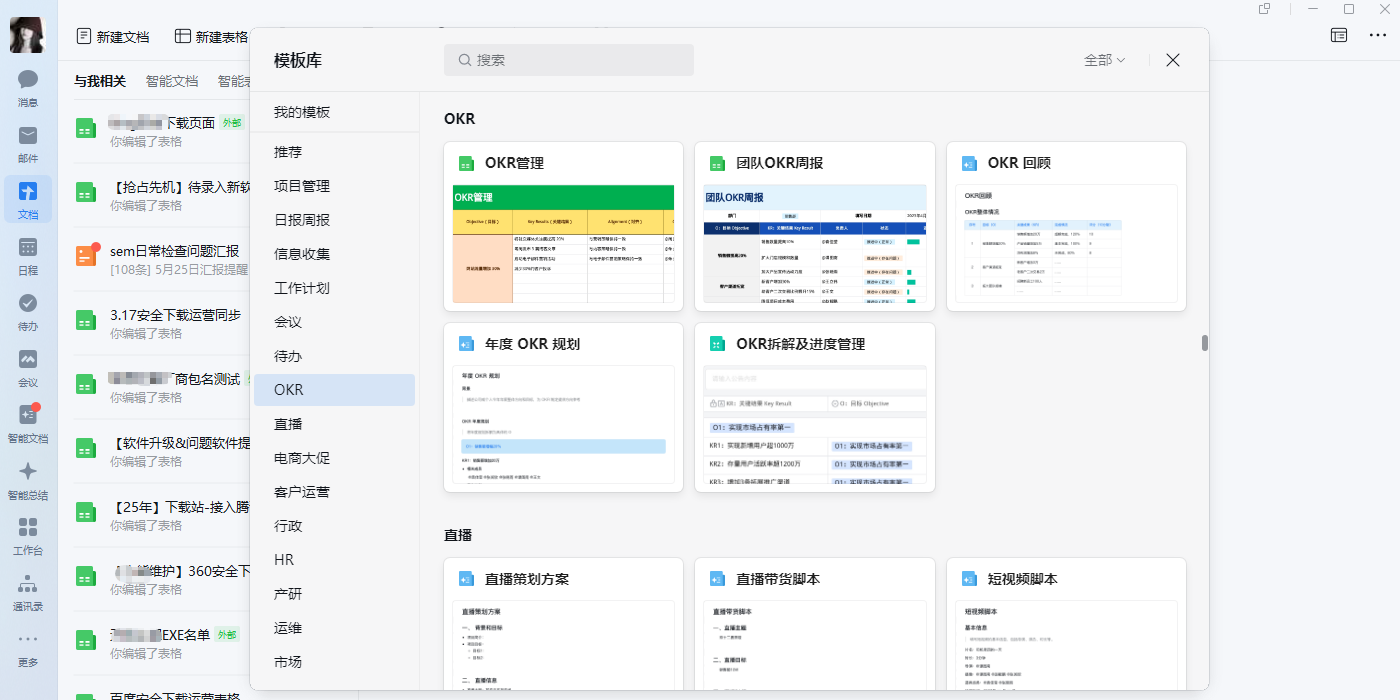Image resolution: width=1400 pixels, height=700 pixels.
Task: Click the OKR管理 spreadsheet icon
Action: (465, 163)
